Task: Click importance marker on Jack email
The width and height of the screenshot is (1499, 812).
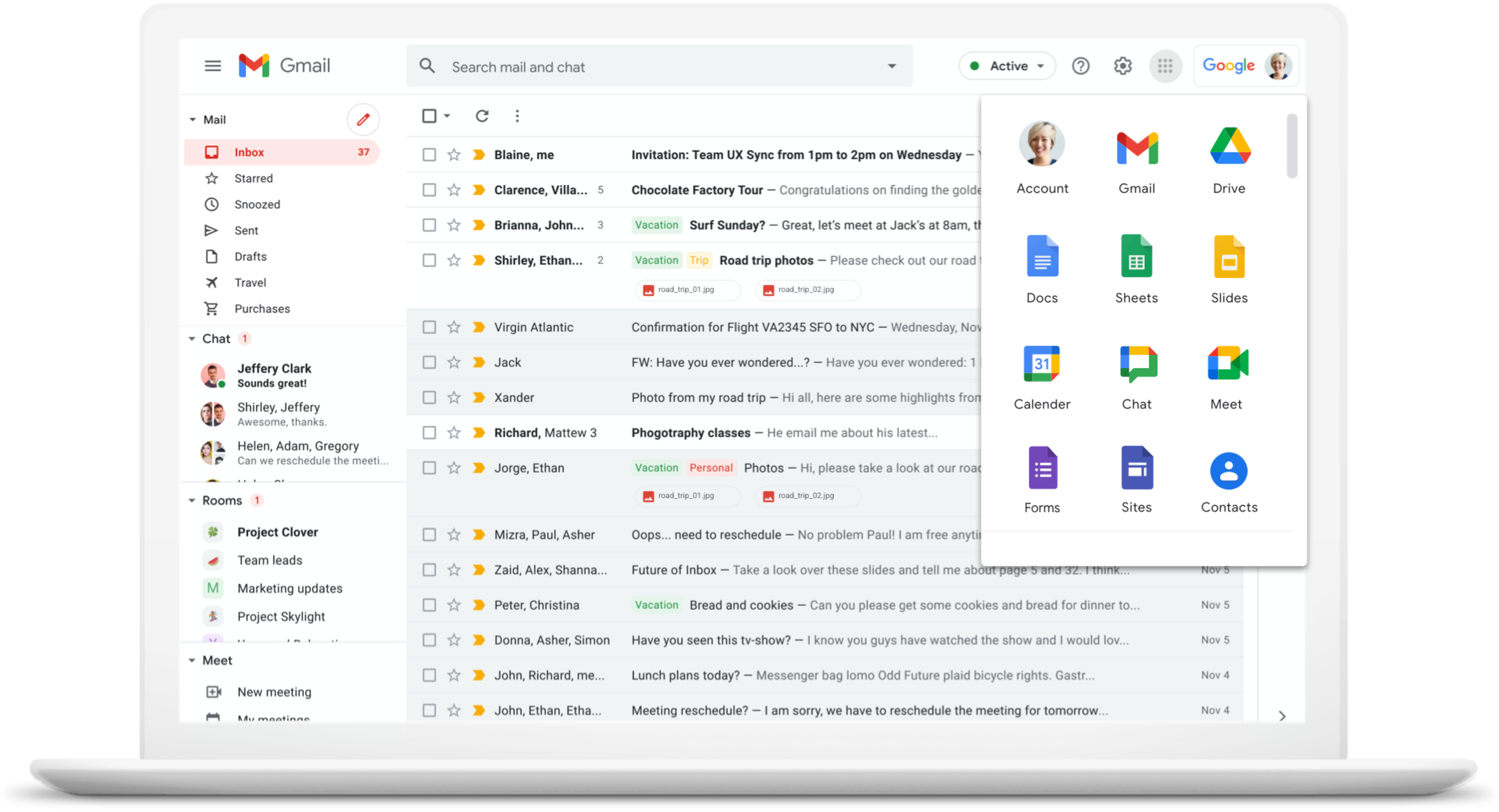Action: click(478, 362)
